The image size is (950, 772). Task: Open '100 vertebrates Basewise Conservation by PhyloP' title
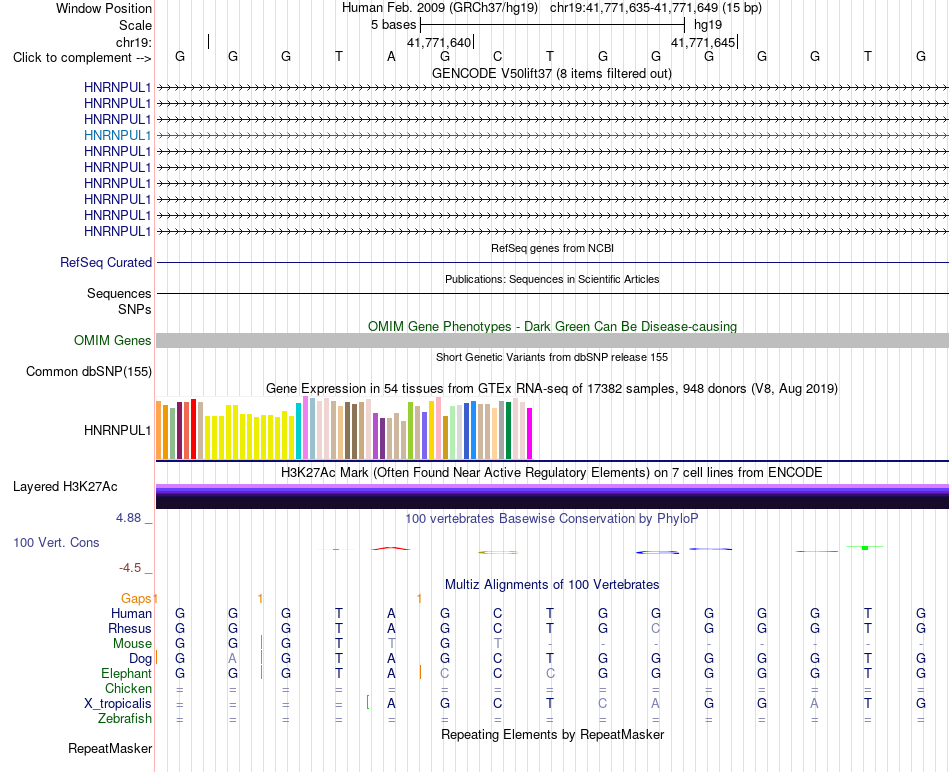pos(552,519)
